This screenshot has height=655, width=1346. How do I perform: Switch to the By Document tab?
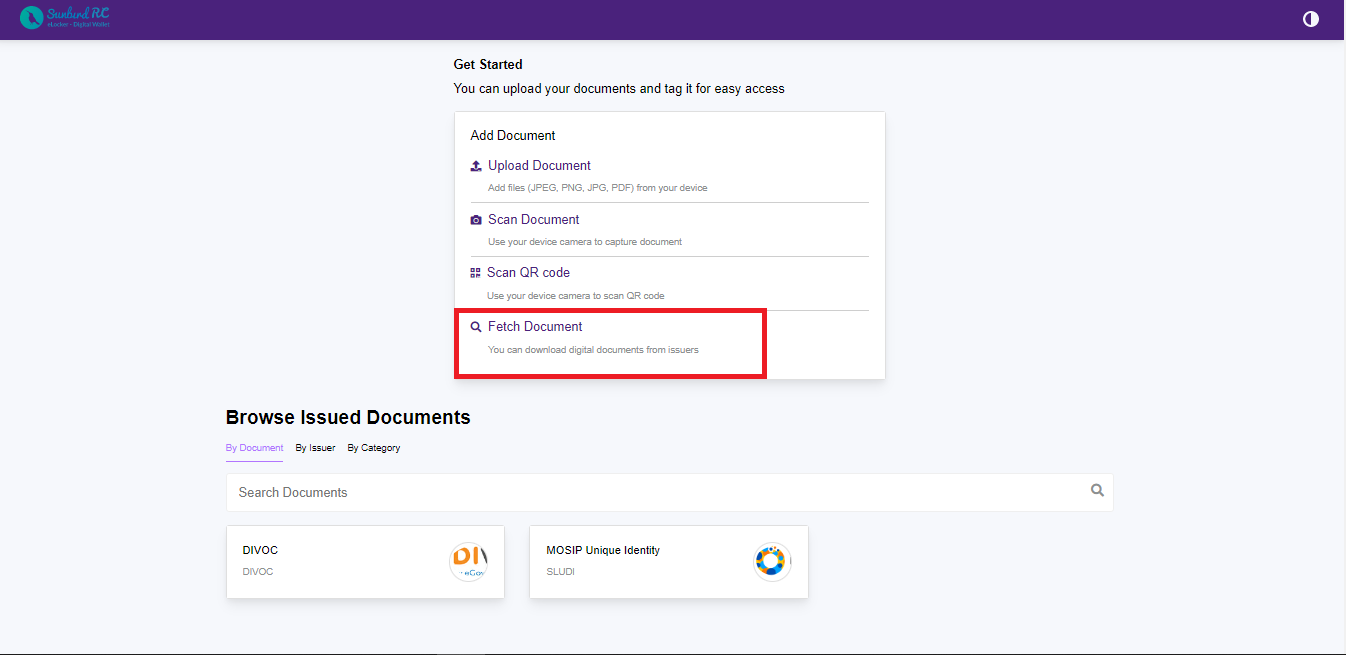click(254, 448)
